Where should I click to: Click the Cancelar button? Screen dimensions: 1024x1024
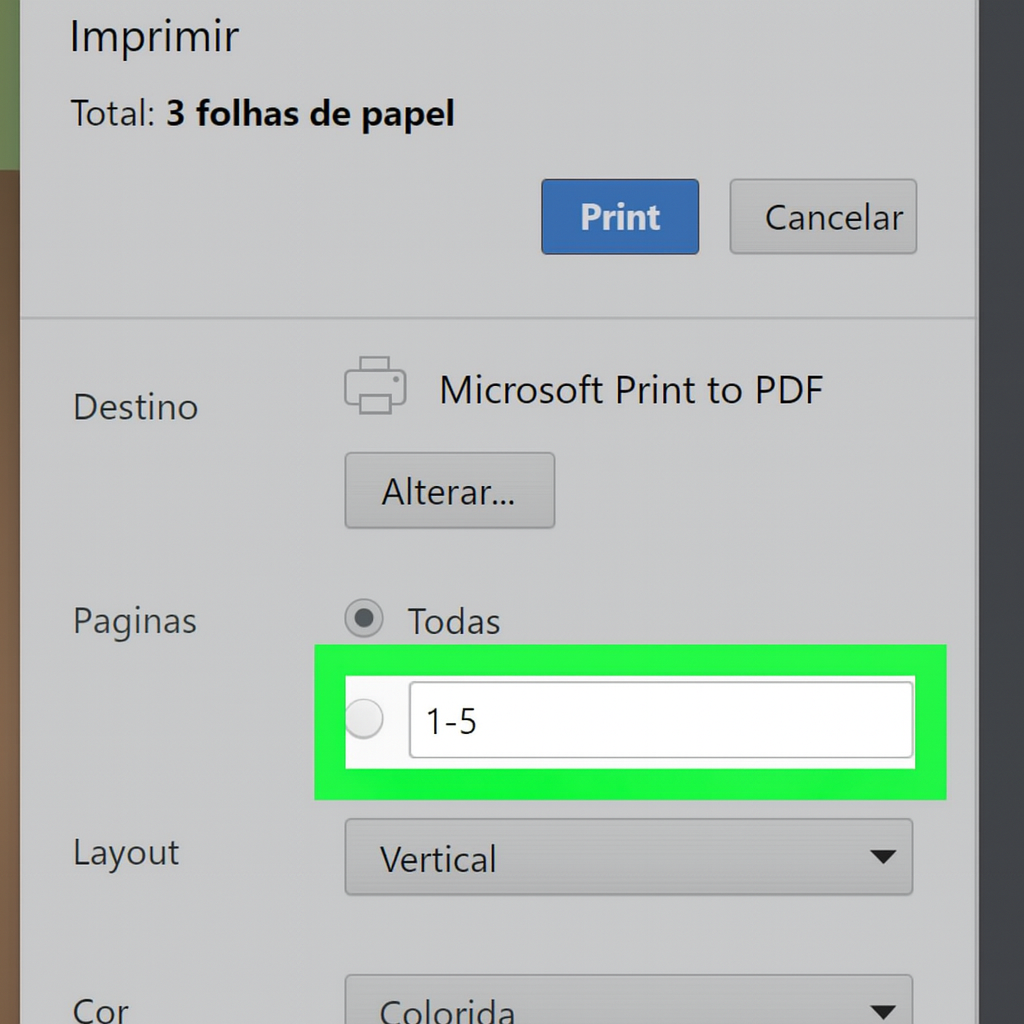click(822, 216)
